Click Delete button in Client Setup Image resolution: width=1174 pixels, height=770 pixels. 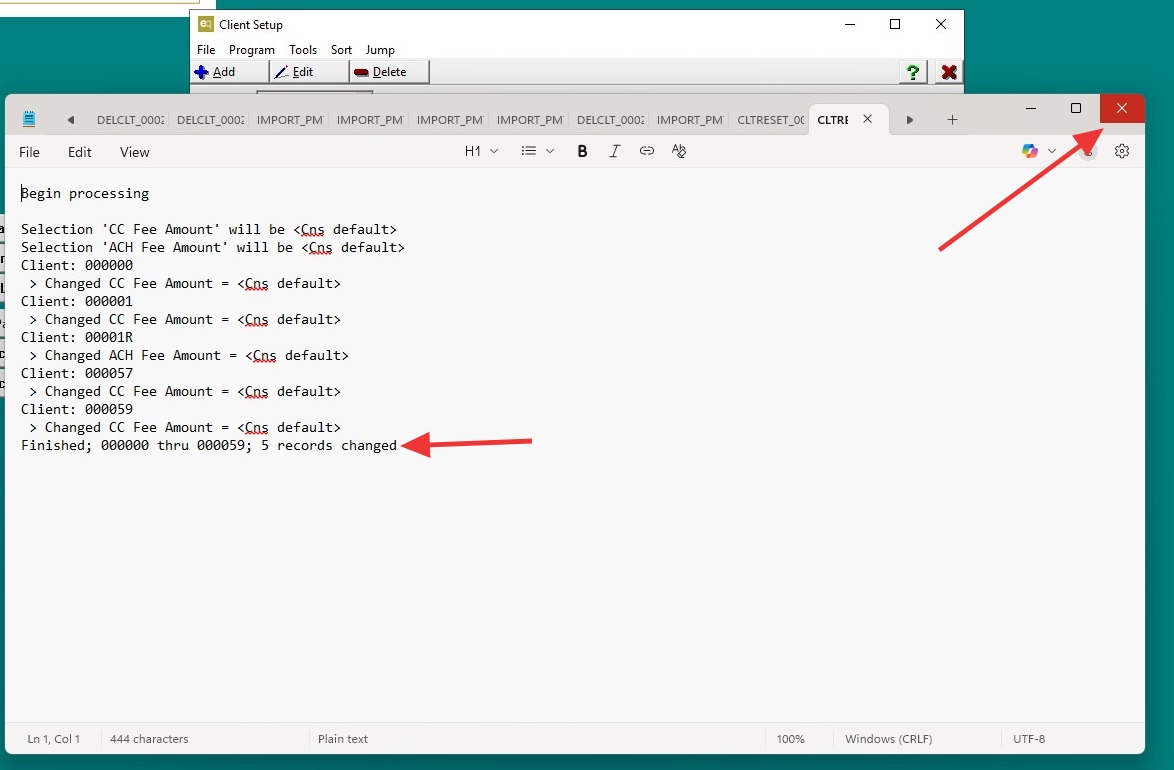tap(389, 72)
